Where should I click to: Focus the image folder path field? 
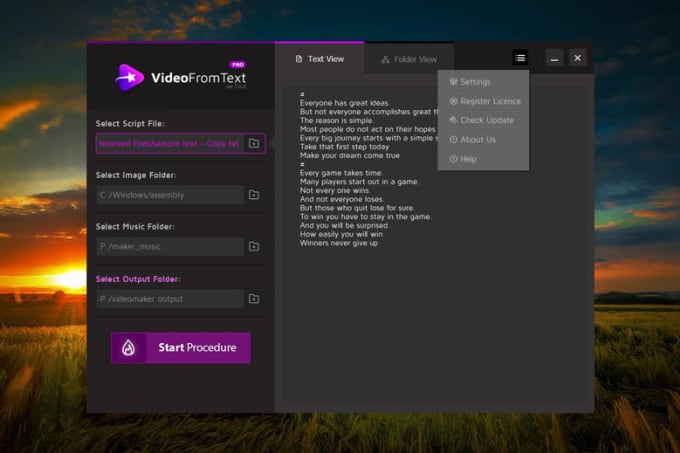point(170,195)
